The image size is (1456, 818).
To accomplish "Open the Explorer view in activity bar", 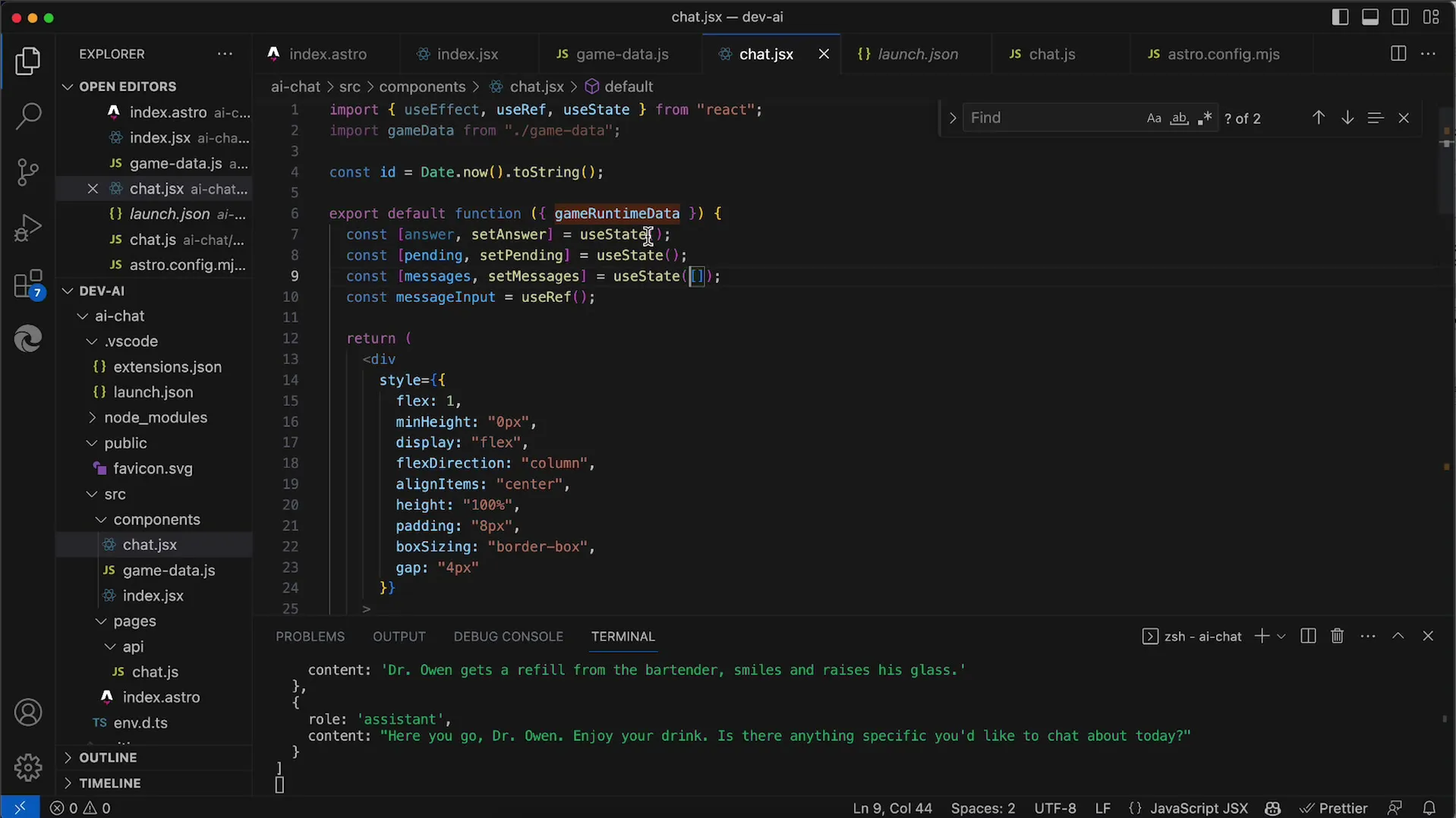I will 28,61.
